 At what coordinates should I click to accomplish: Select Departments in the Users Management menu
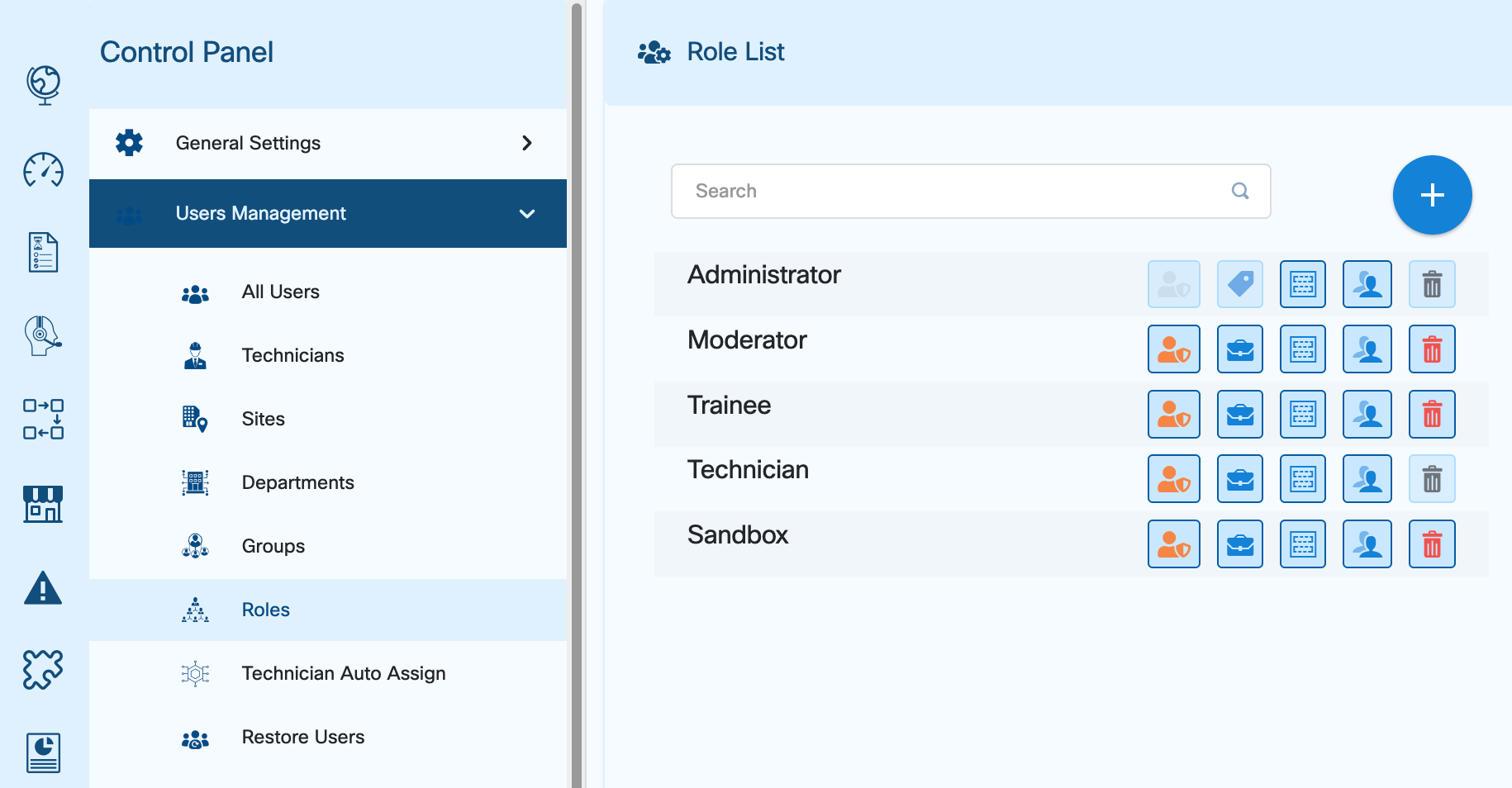pyautogui.click(x=297, y=483)
